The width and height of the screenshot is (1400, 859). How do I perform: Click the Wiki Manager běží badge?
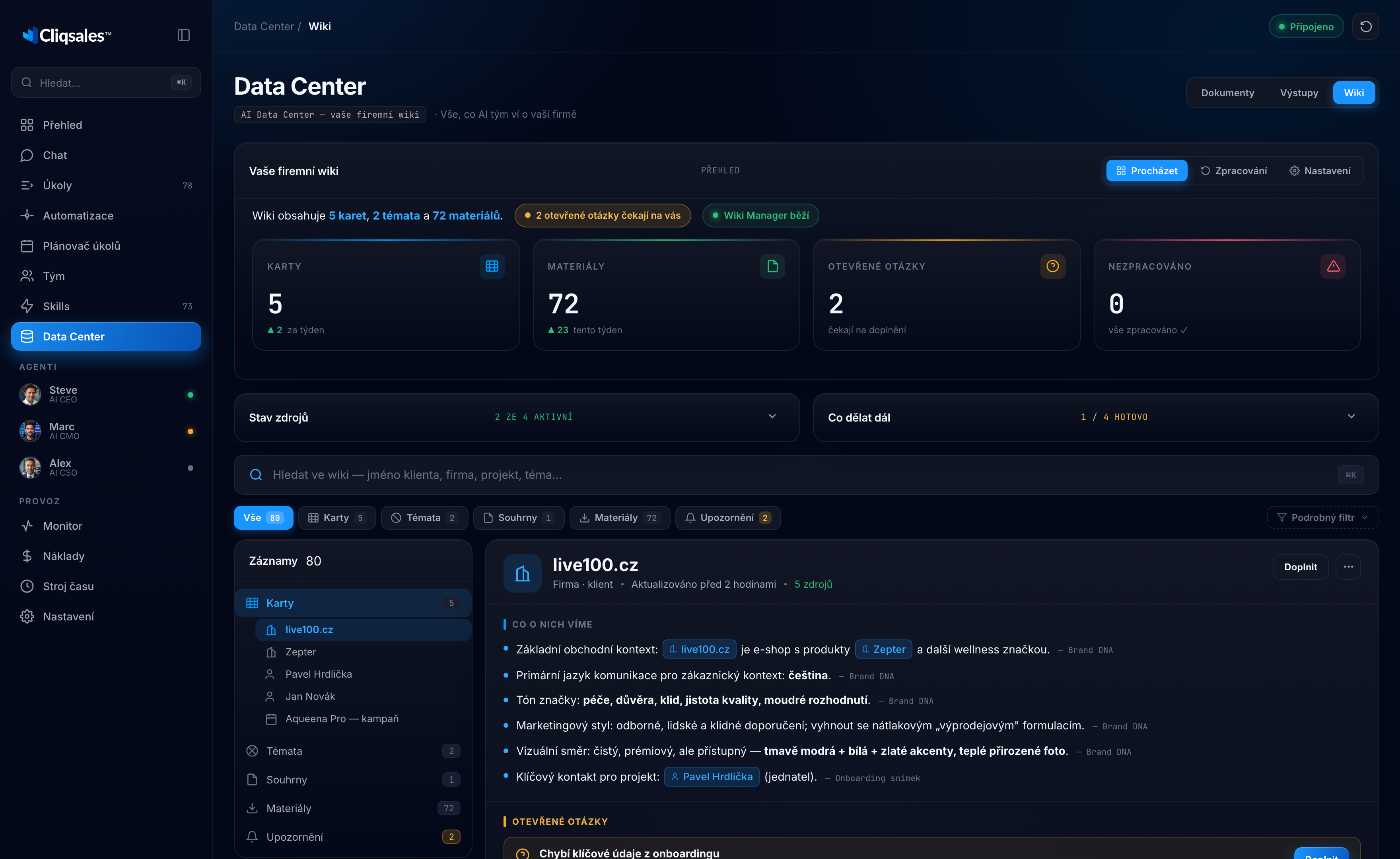760,215
